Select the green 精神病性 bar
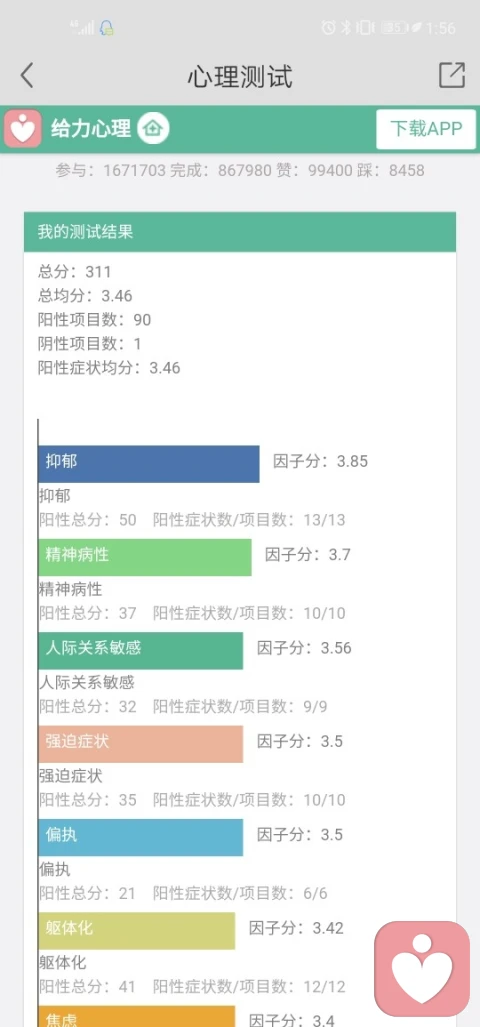480x1027 pixels. click(x=145, y=557)
